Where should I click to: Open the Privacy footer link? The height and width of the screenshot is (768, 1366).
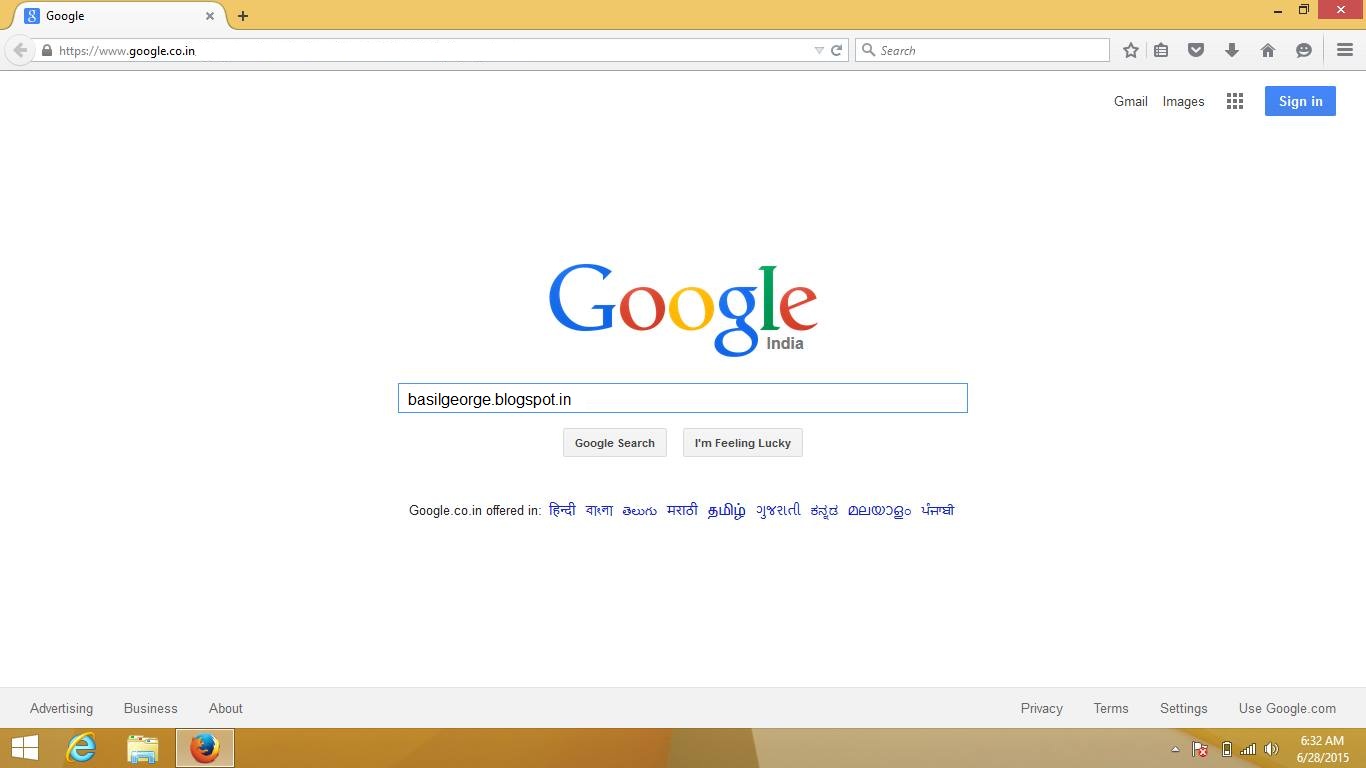click(x=1042, y=708)
